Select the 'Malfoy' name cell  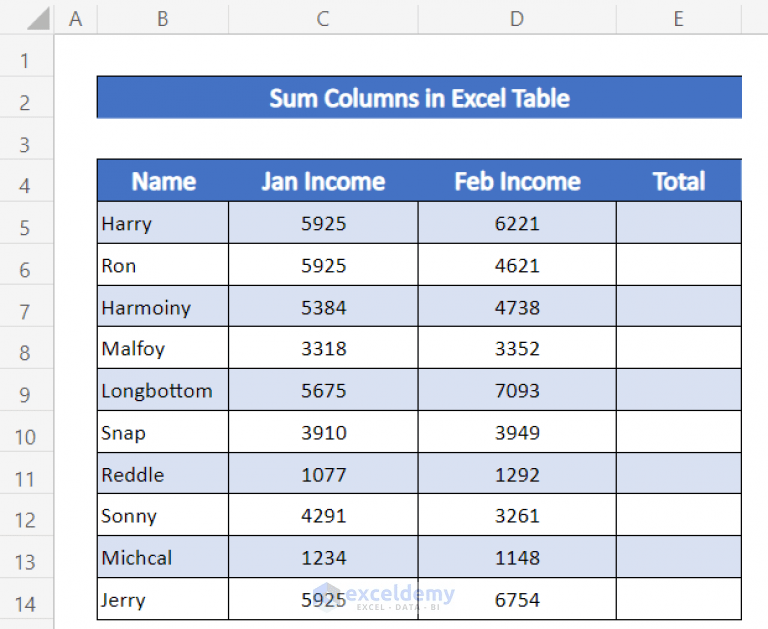[163, 348]
